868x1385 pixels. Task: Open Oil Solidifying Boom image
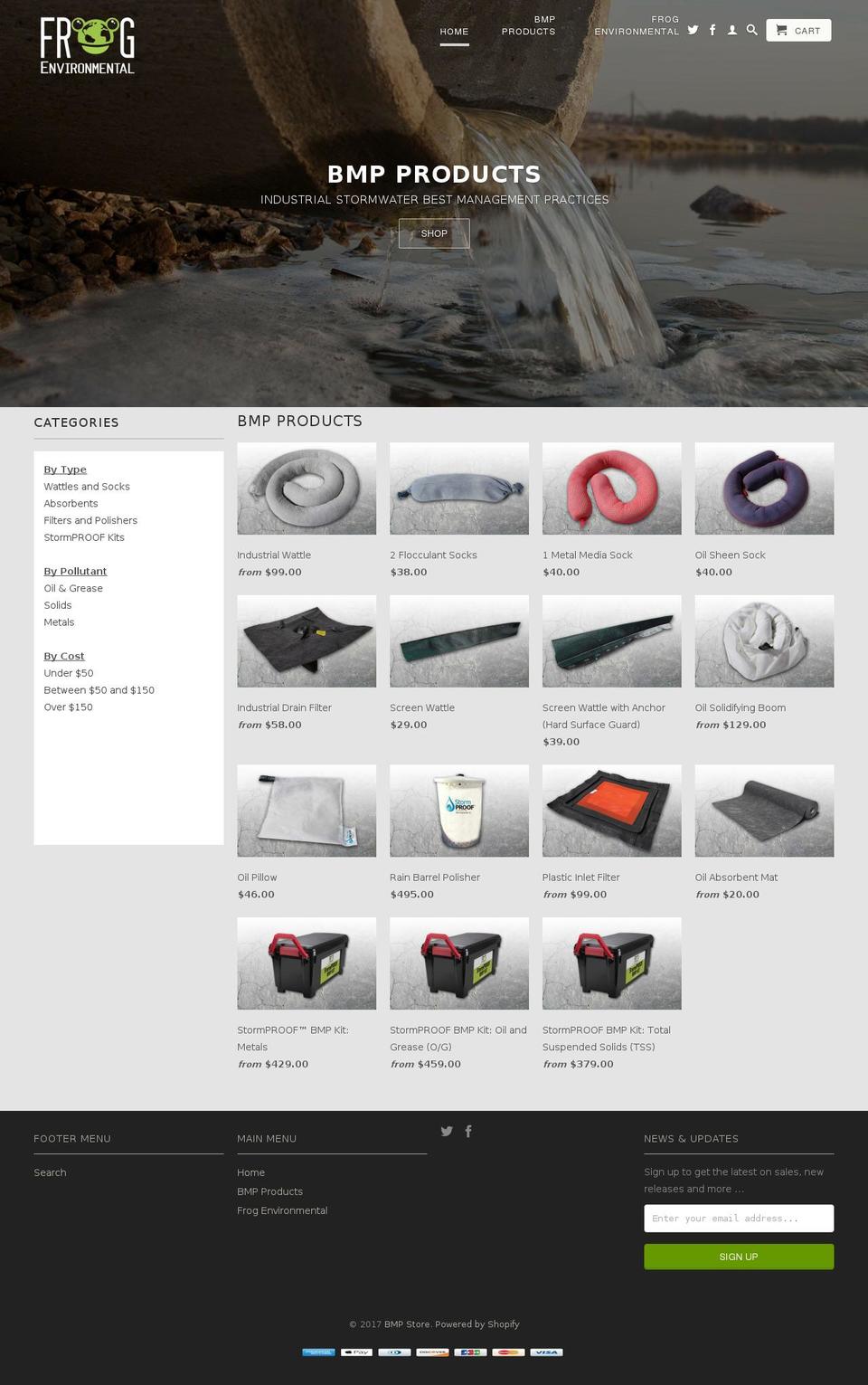pyautogui.click(x=764, y=641)
